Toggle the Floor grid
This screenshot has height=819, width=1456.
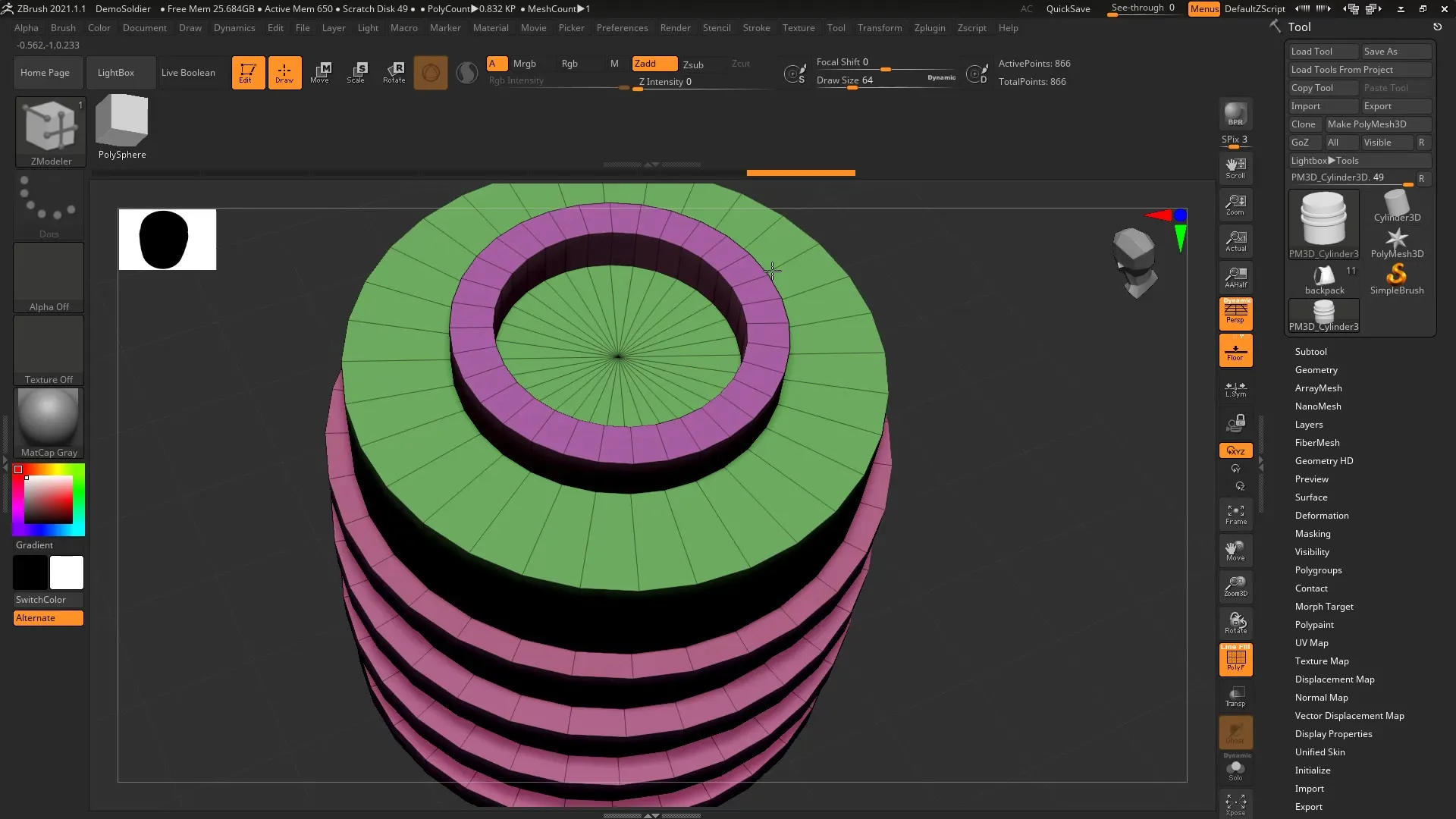pyautogui.click(x=1235, y=351)
